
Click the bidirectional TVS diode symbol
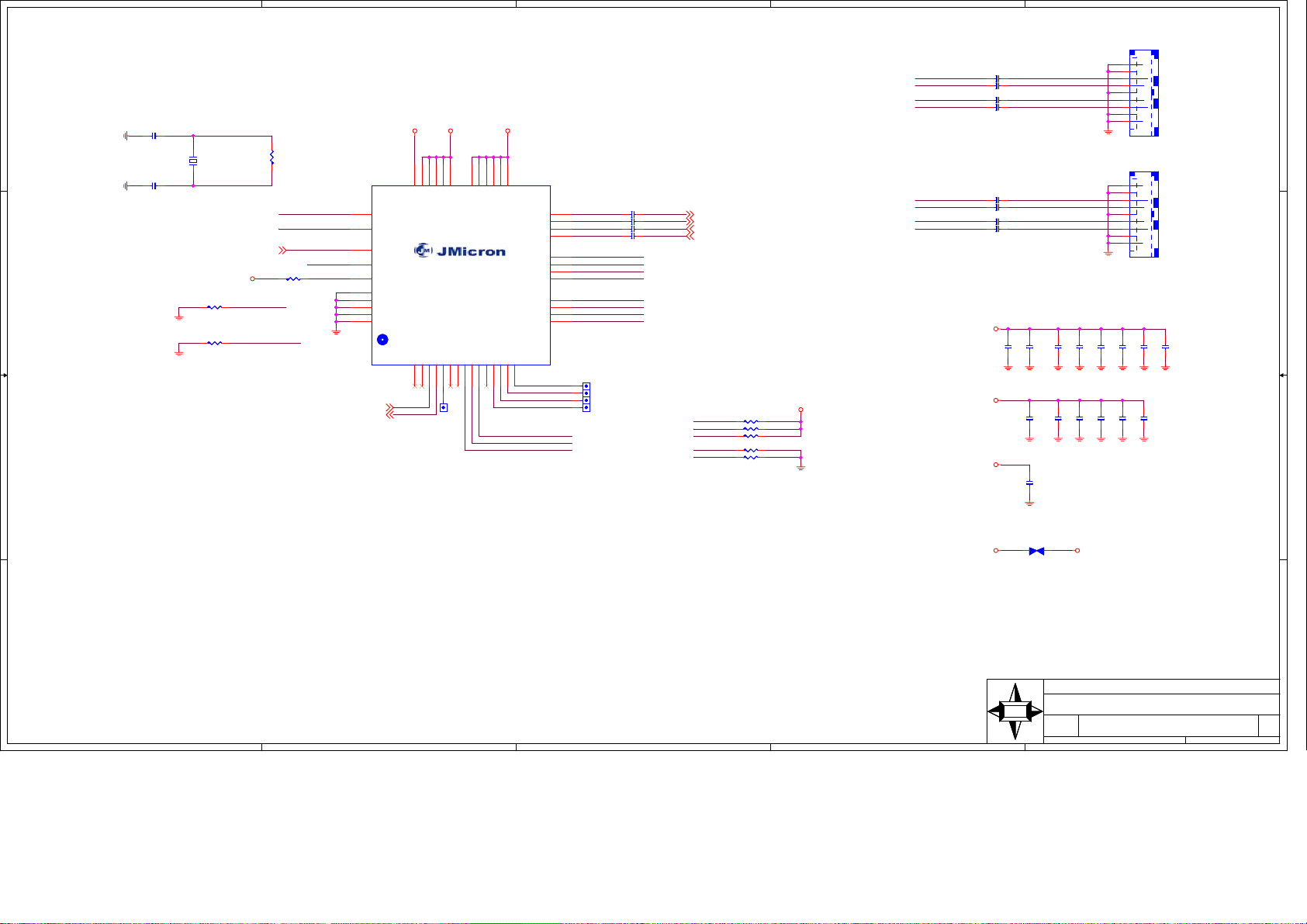tap(1036, 551)
